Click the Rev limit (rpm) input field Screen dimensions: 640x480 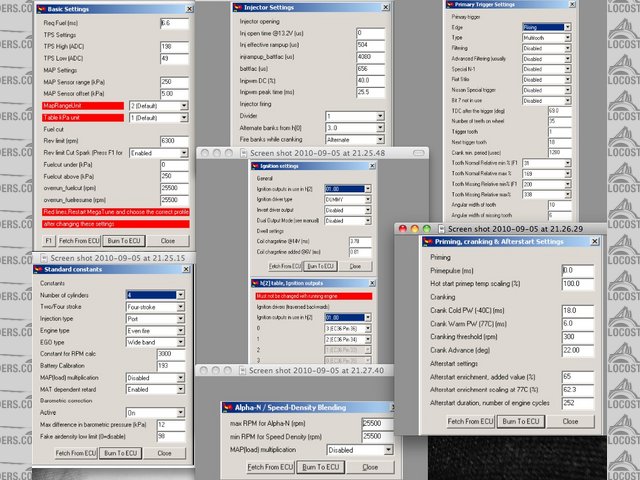coord(175,141)
